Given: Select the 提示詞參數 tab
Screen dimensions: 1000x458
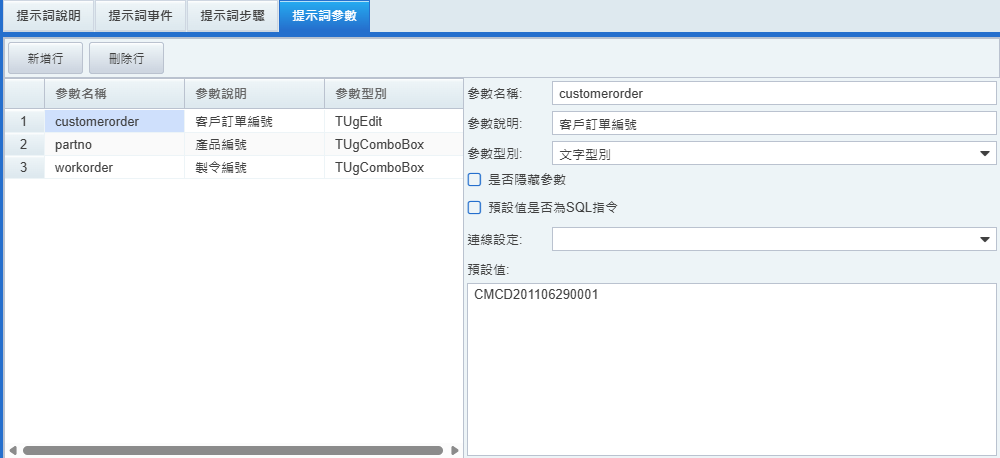Looking at the screenshot, I should click(324, 16).
